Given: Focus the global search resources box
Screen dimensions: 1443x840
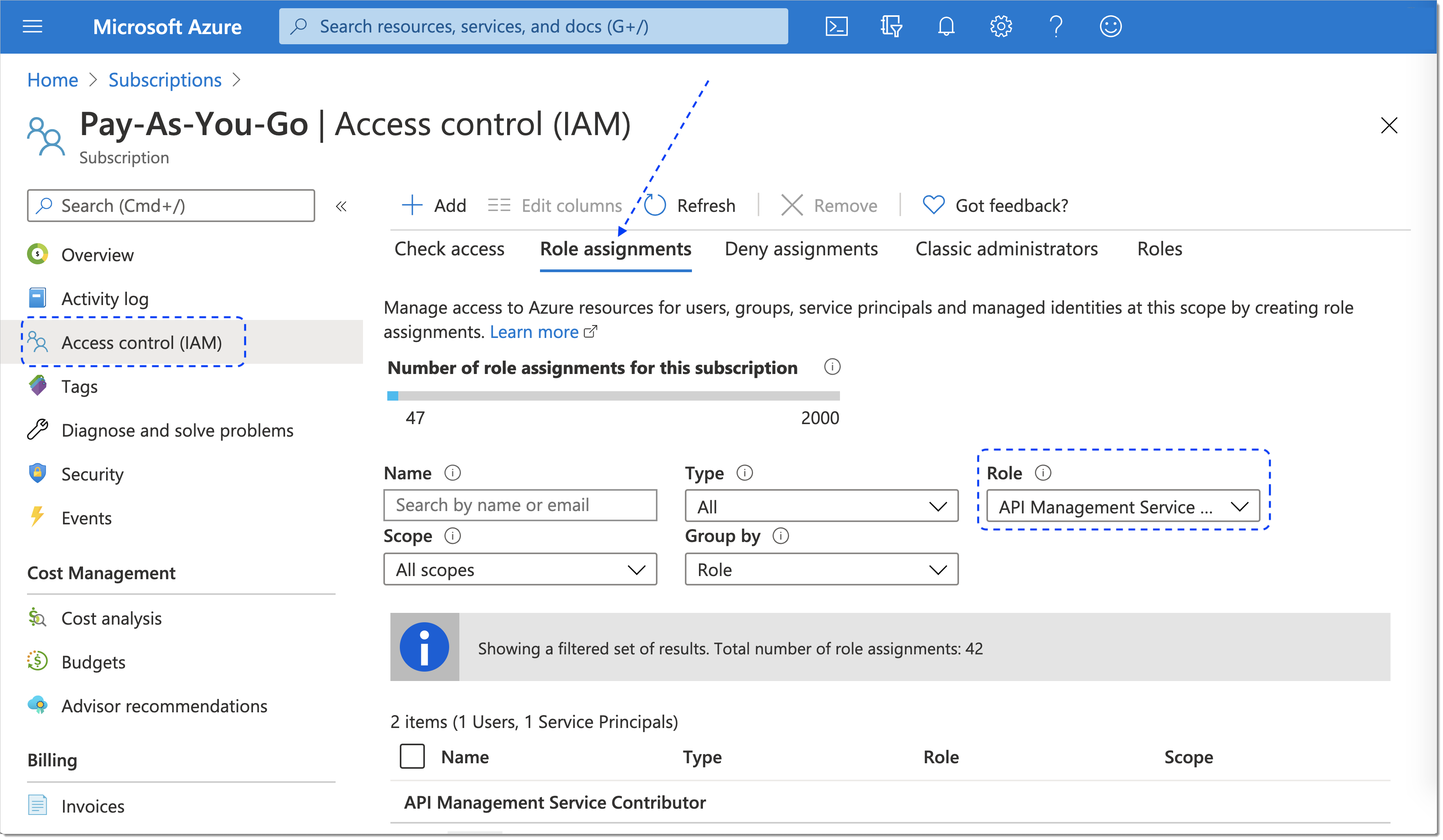Looking at the screenshot, I should click(533, 26).
